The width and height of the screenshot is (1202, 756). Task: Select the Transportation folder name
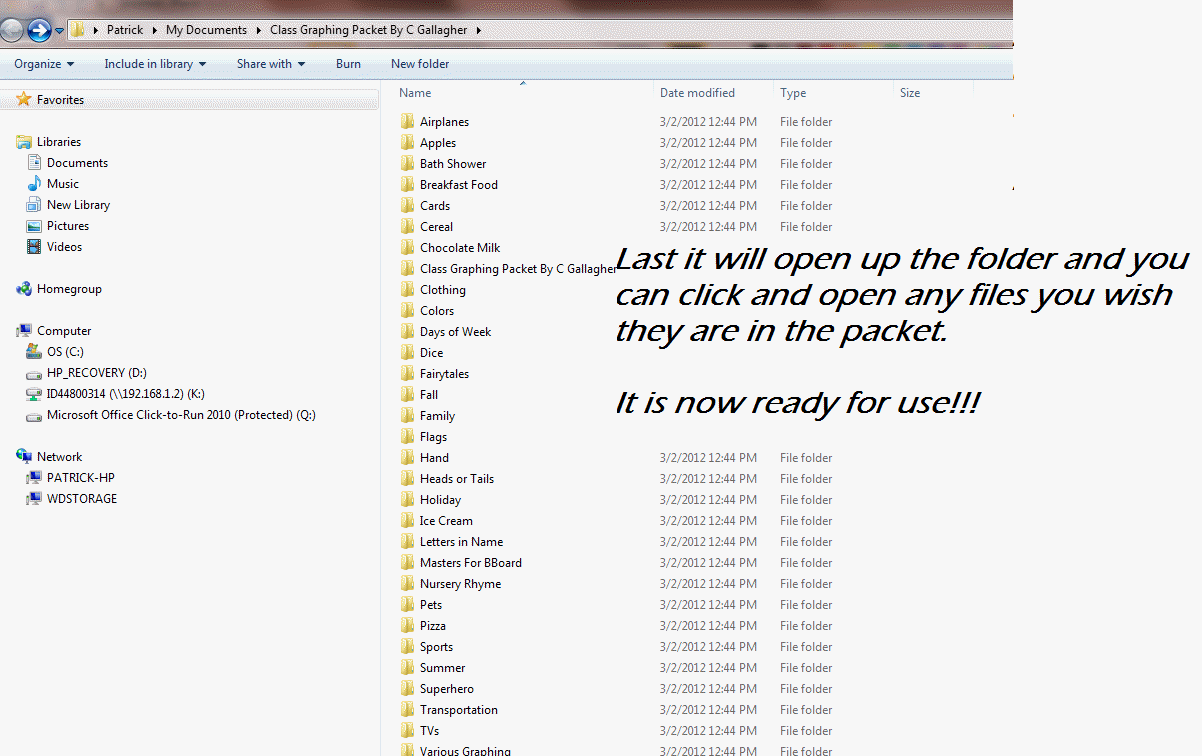pyautogui.click(x=459, y=710)
